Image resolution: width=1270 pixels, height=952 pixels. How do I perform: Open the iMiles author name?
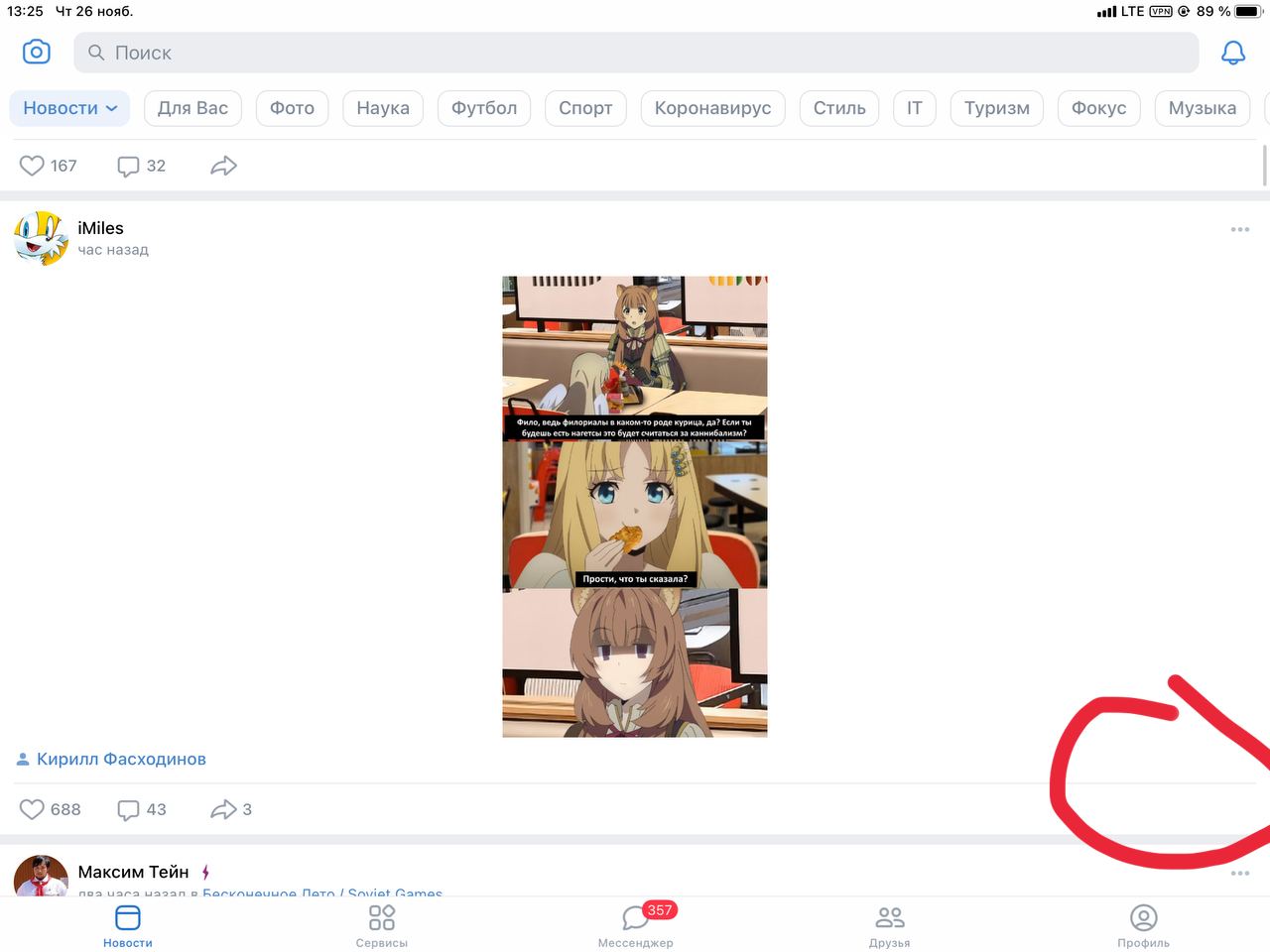(100, 228)
